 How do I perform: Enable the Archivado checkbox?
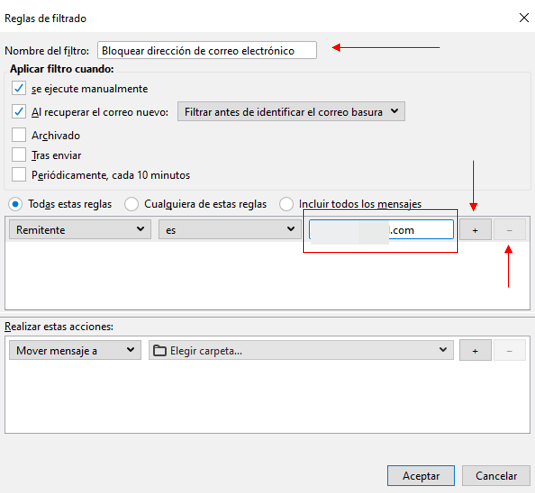point(19,135)
